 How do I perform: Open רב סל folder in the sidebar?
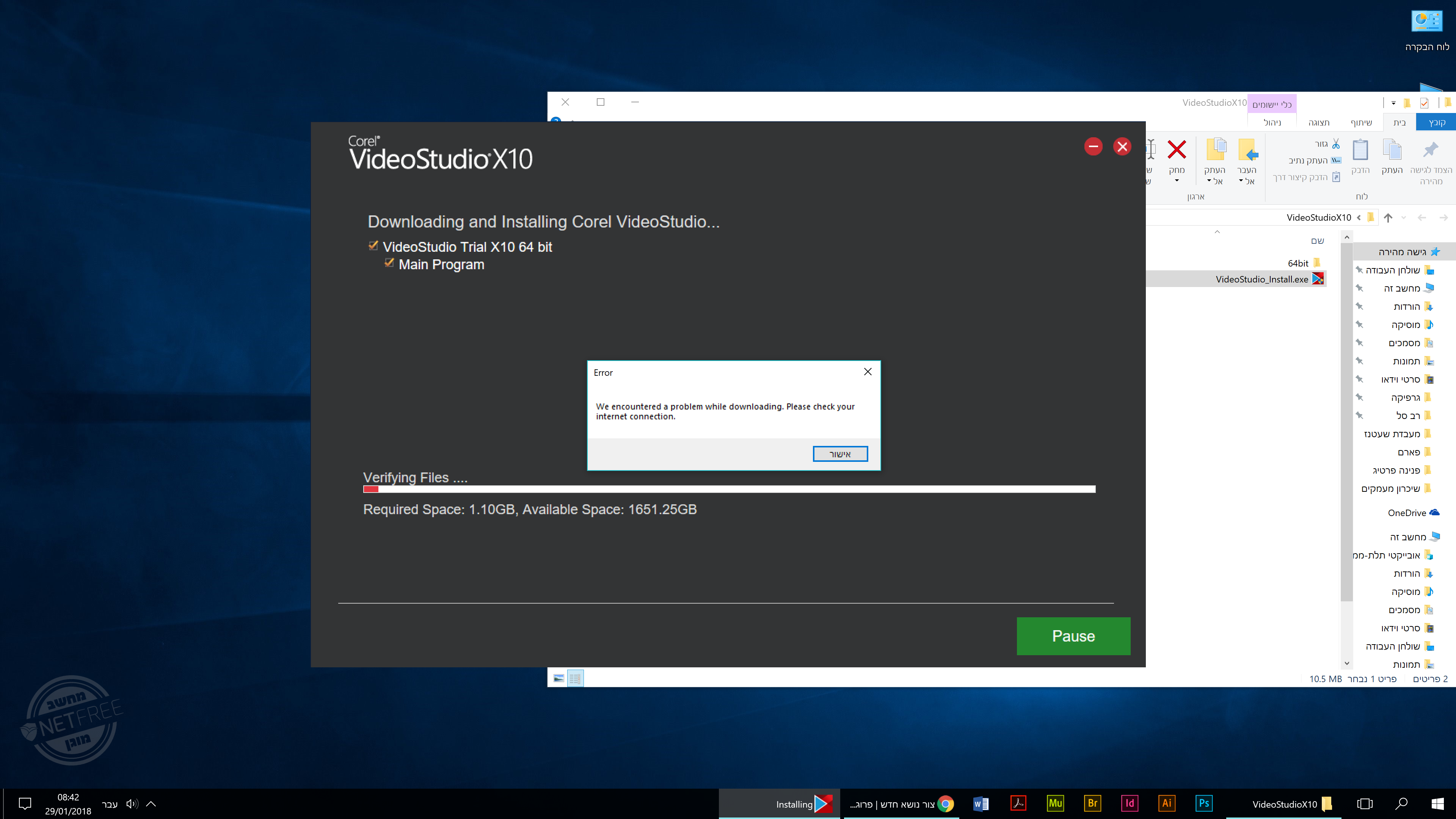point(1414,416)
